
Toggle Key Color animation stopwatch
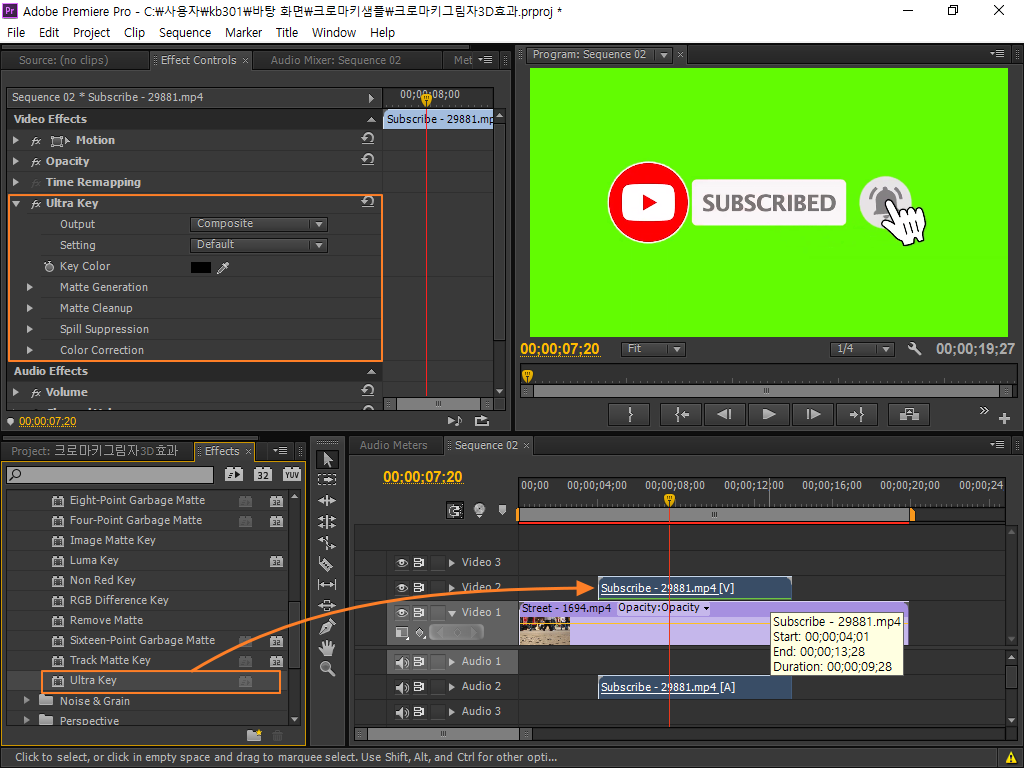coord(49,266)
